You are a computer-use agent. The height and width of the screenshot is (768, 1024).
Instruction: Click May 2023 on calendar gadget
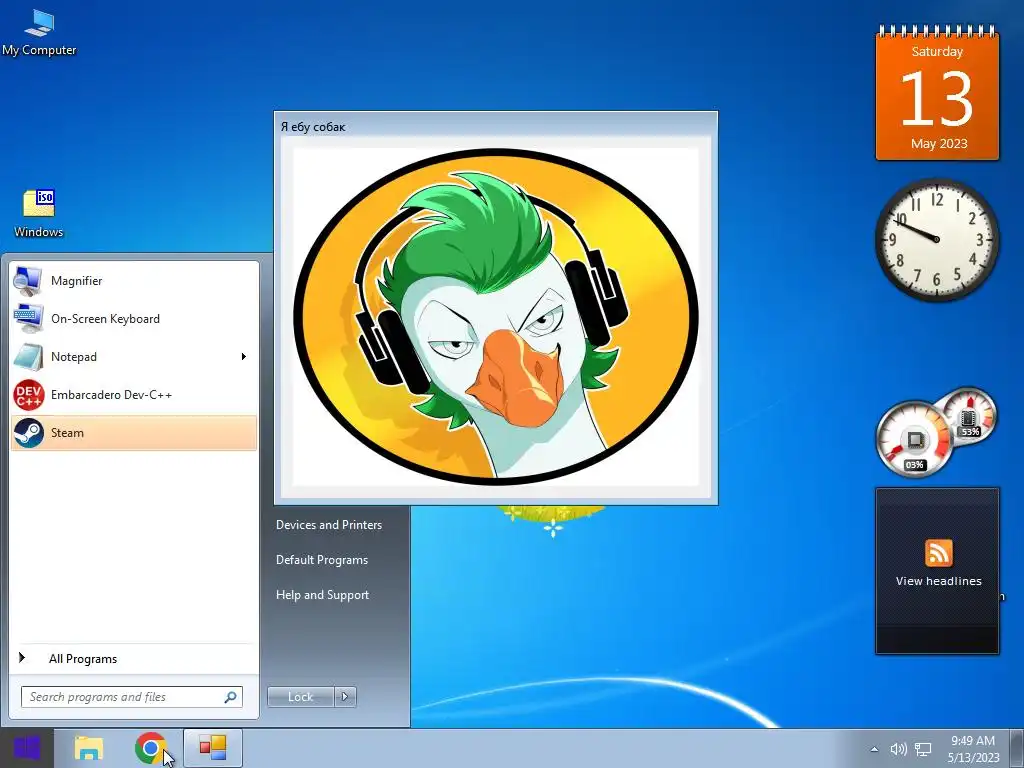[x=939, y=144]
